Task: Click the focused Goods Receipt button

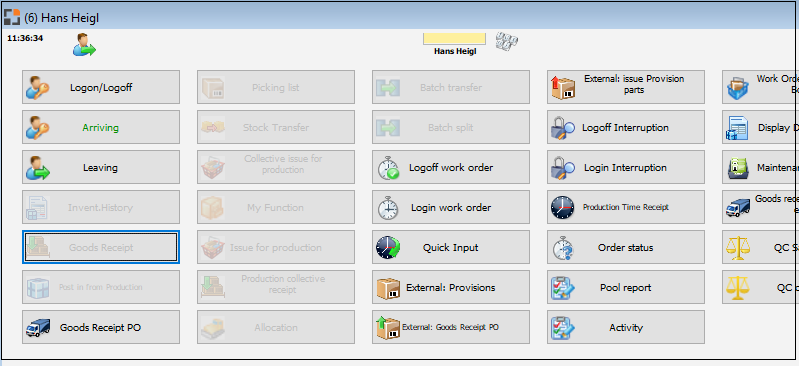Action: tap(101, 247)
